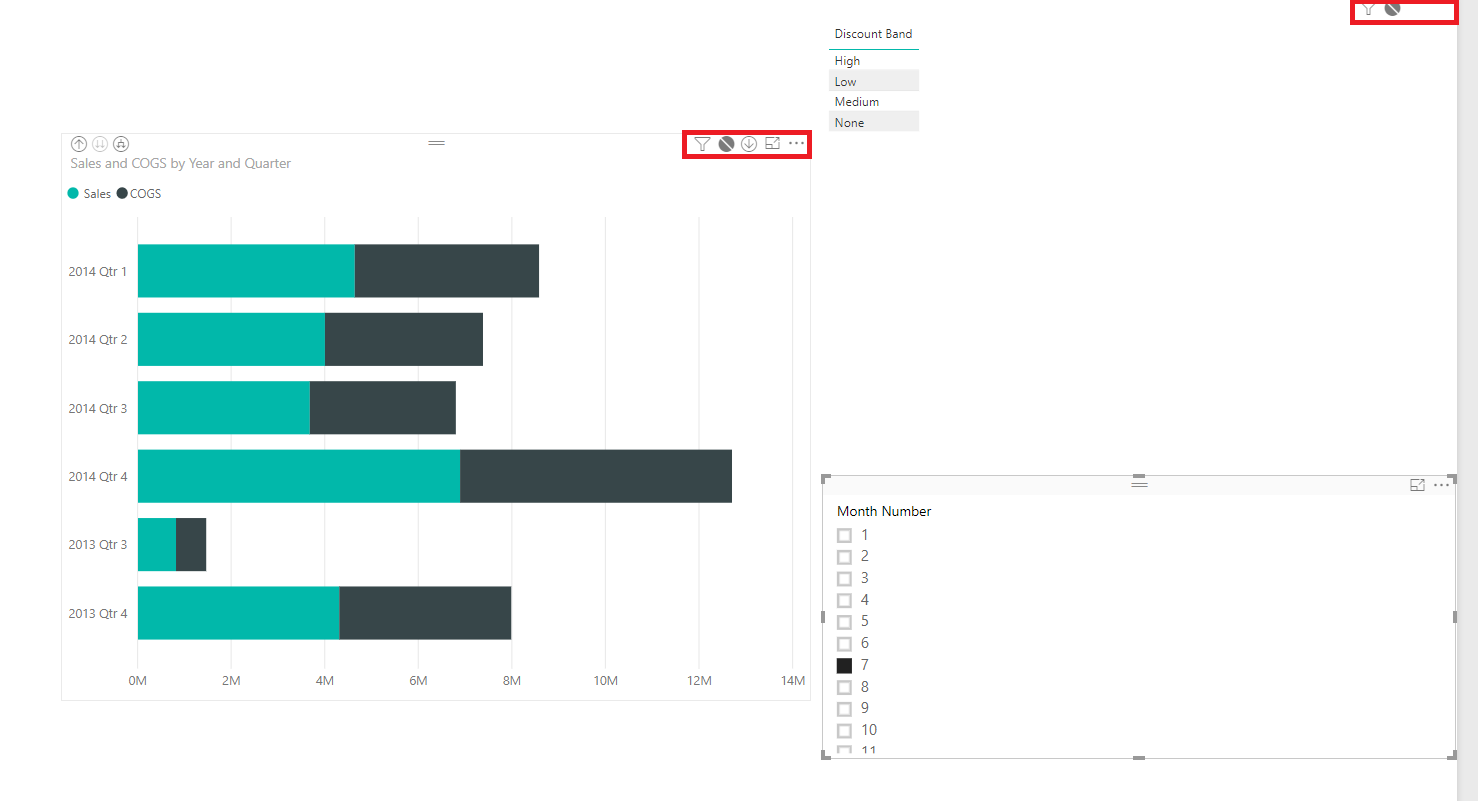Select the Low row in Discount Band
This screenshot has height=801, width=1478.
point(874,82)
